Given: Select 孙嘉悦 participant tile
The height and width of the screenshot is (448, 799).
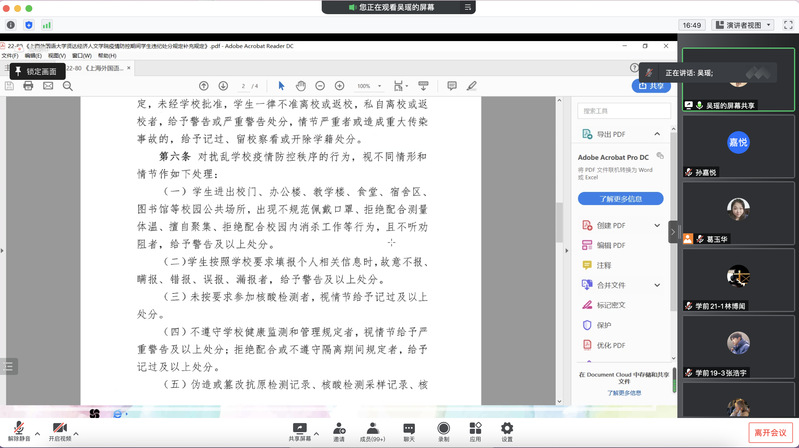Looking at the screenshot, I should (x=738, y=147).
